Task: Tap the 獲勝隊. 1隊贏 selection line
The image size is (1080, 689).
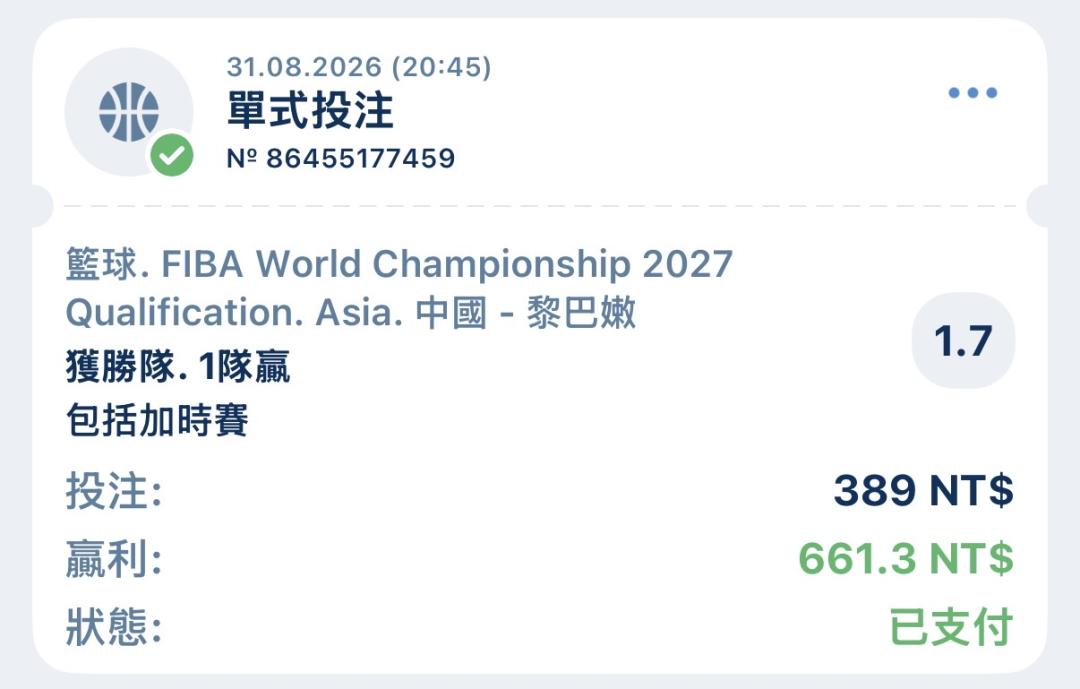Action: 178,367
